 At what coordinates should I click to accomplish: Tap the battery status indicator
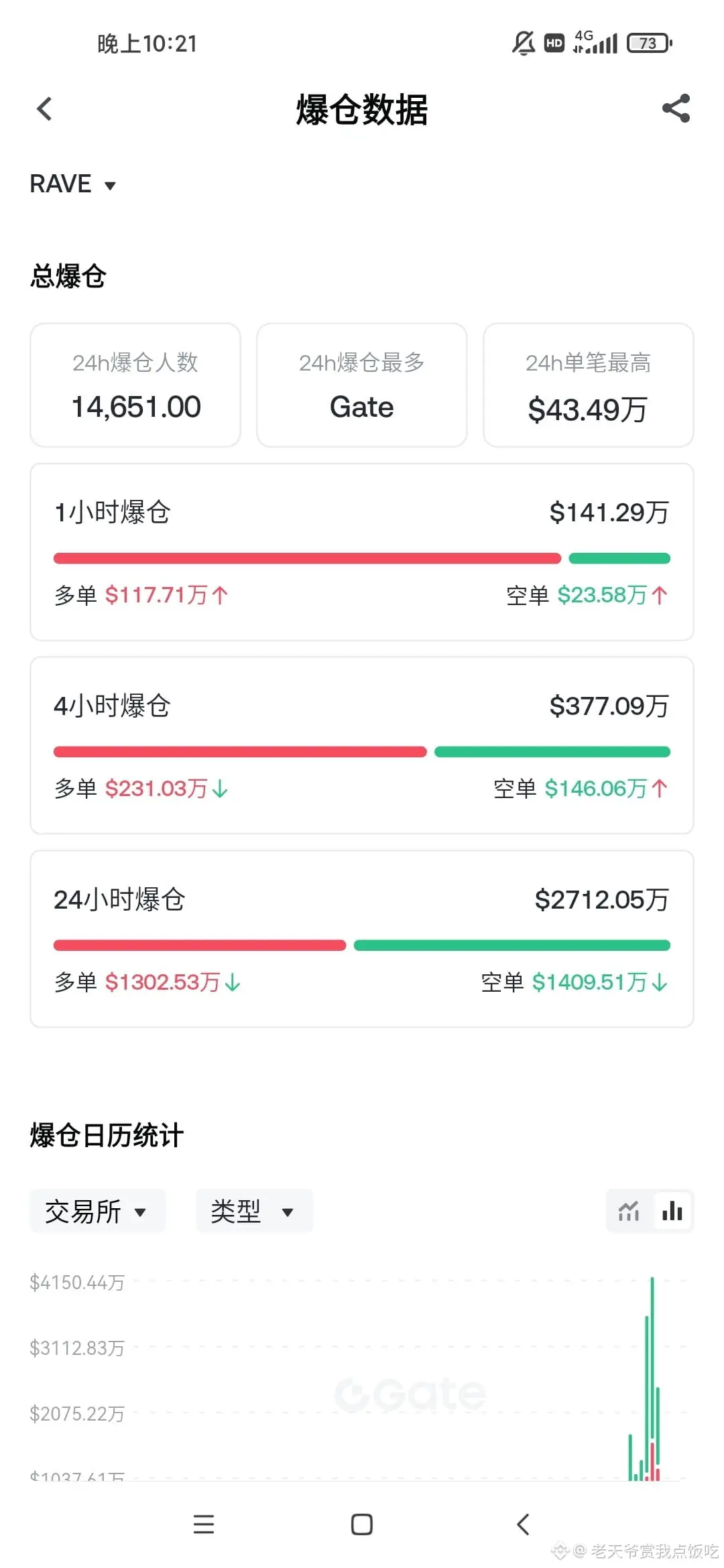tap(650, 44)
